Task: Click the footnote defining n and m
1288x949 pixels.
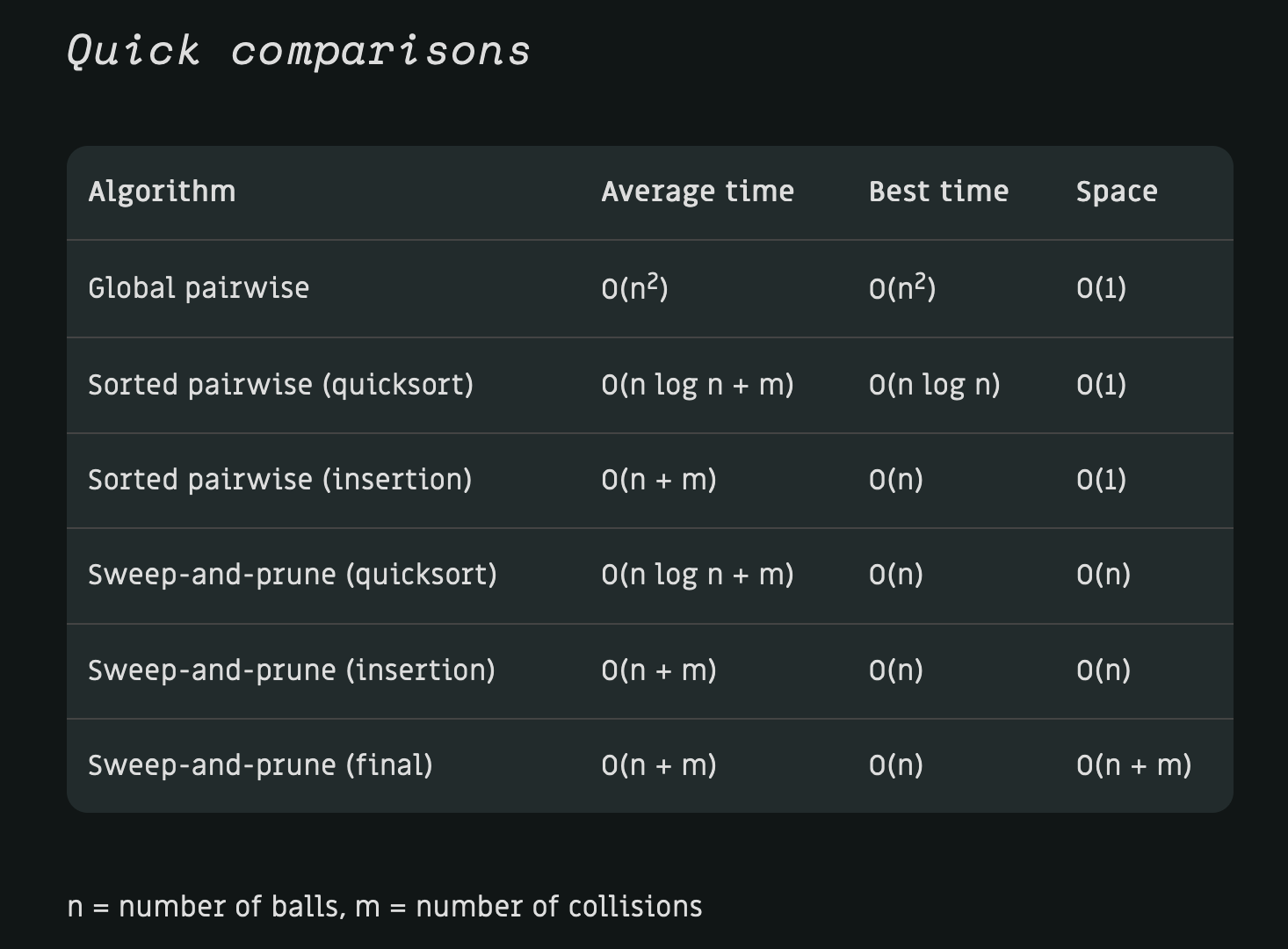Action: click(385, 907)
